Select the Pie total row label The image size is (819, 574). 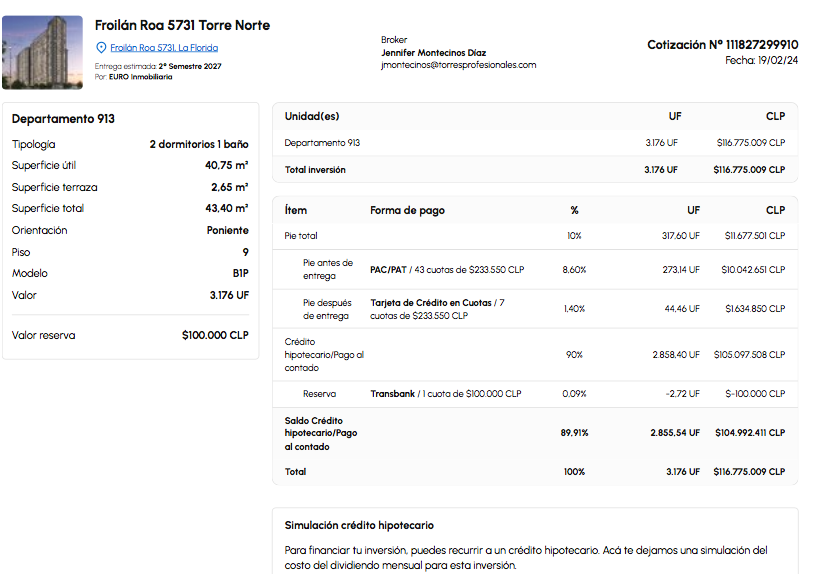click(301, 236)
